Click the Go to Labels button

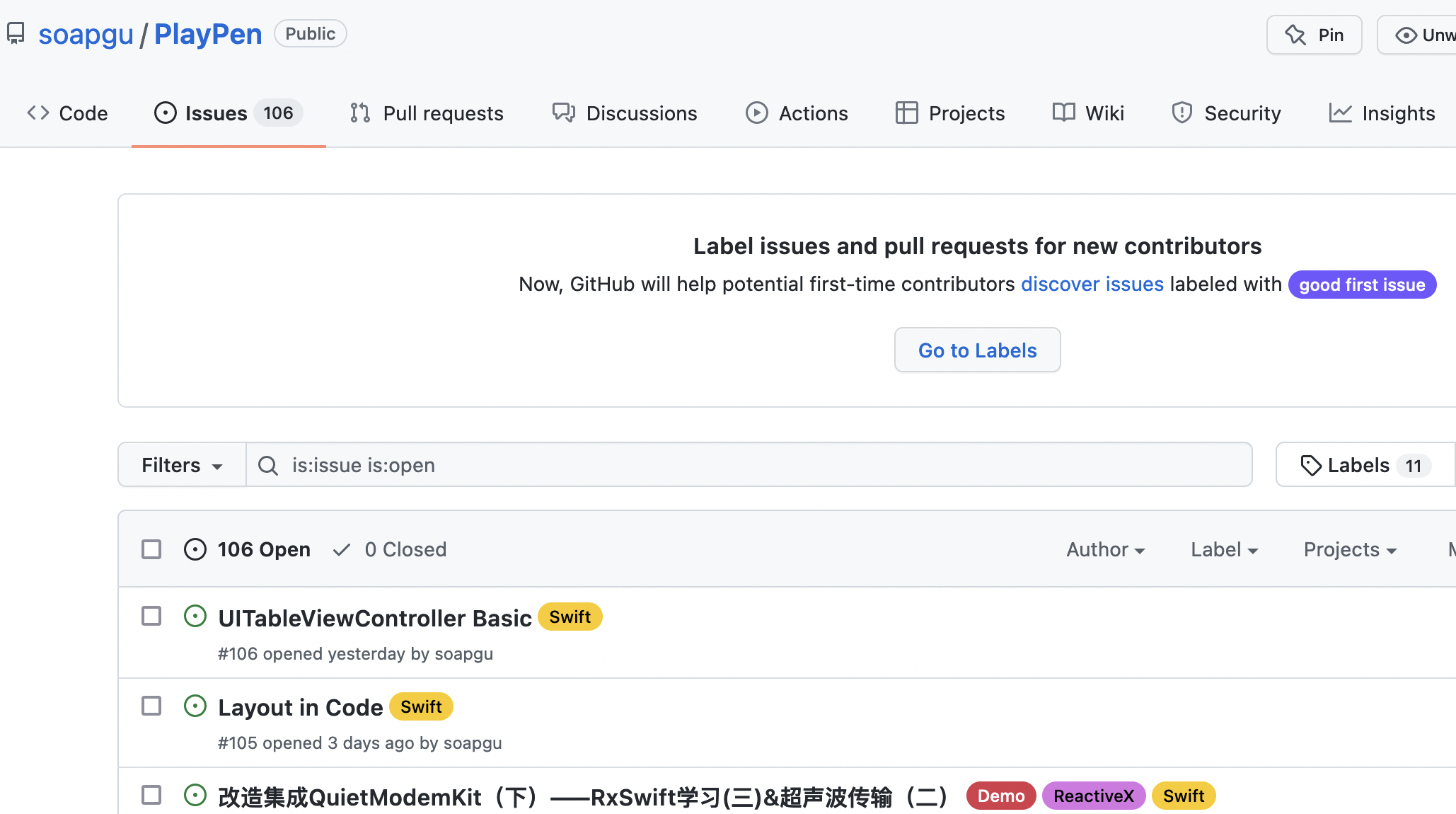pos(977,350)
